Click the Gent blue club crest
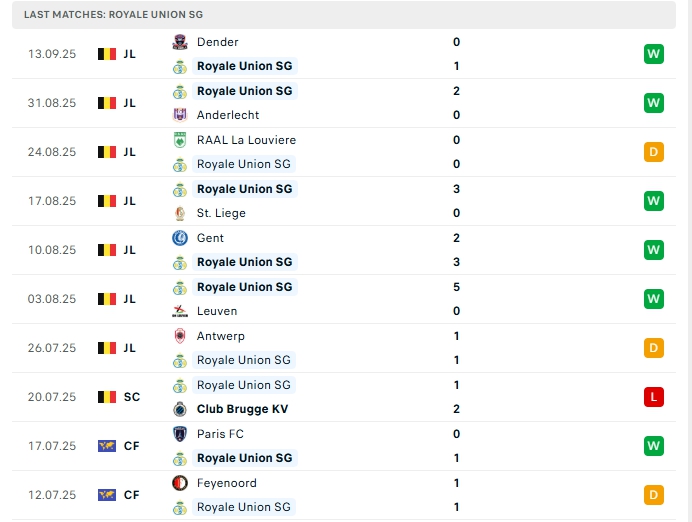This screenshot has height=522, width=692. point(180,238)
